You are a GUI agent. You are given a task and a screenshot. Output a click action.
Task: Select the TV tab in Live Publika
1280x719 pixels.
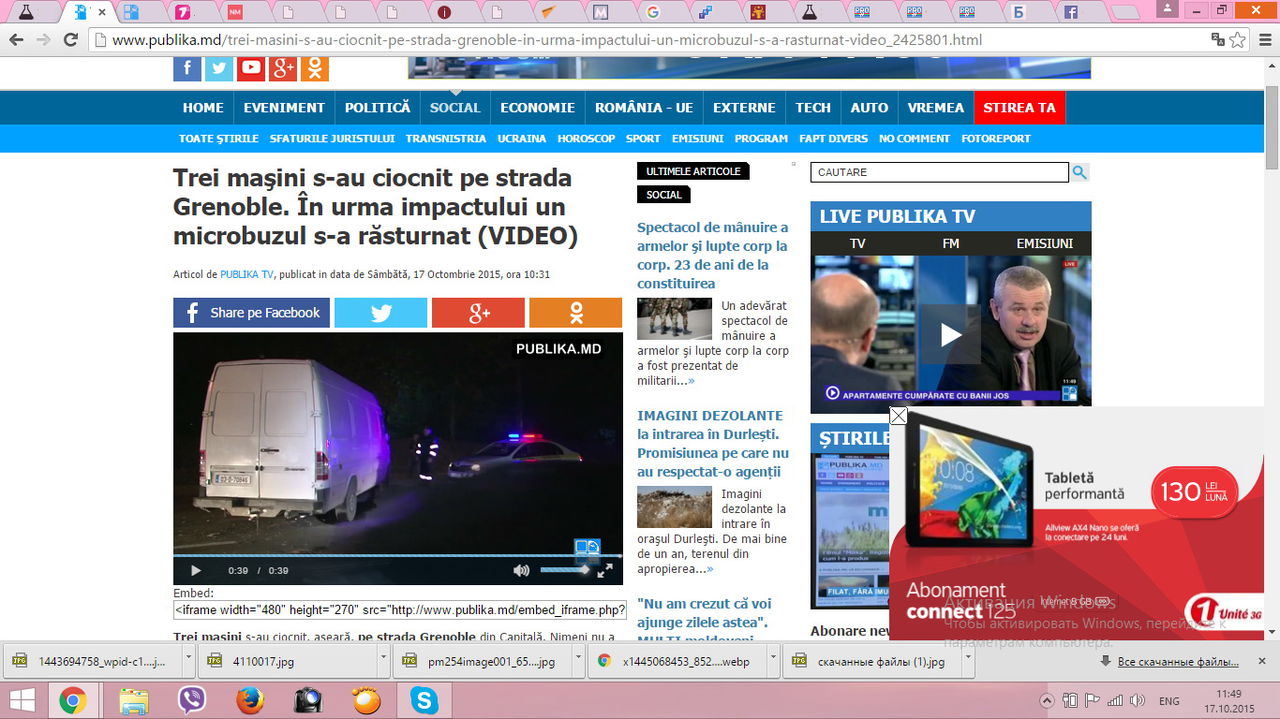(x=857, y=244)
